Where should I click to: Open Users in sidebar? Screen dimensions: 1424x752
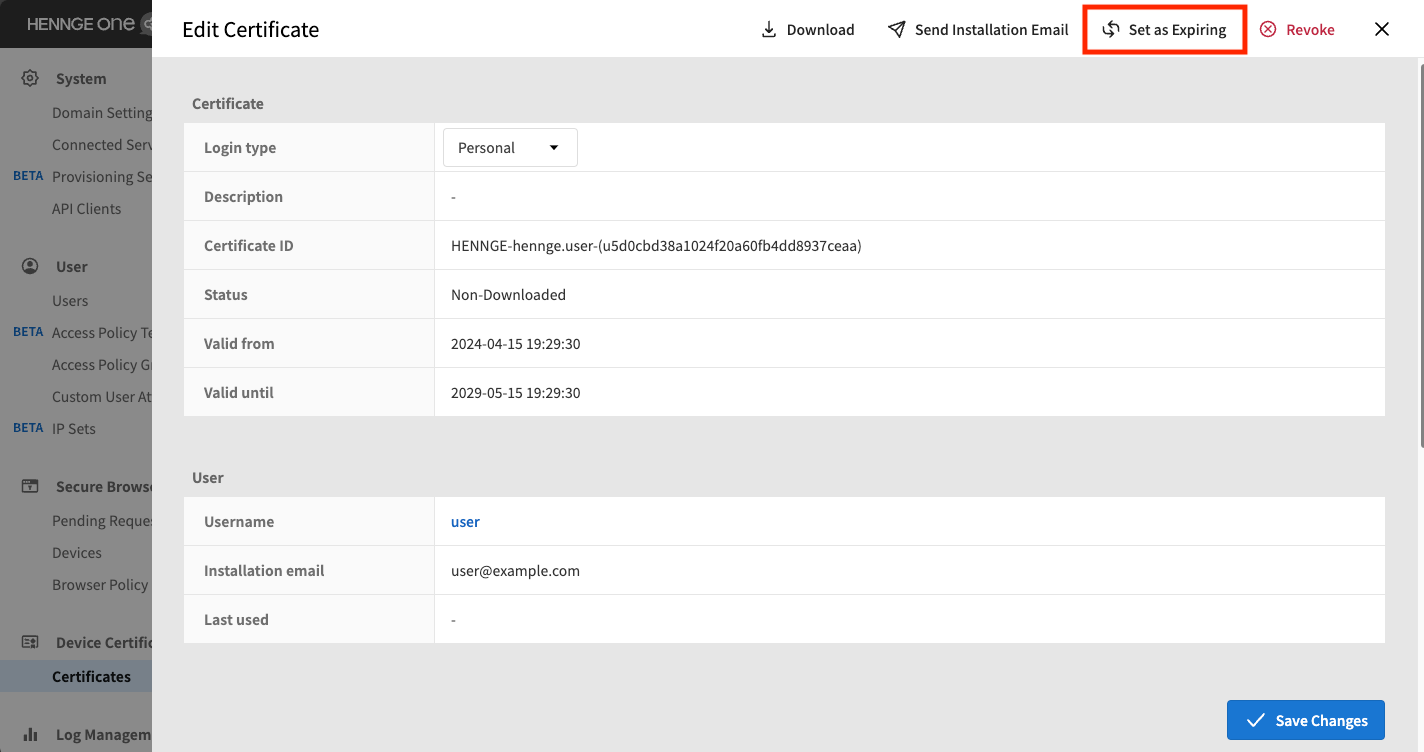coord(70,301)
